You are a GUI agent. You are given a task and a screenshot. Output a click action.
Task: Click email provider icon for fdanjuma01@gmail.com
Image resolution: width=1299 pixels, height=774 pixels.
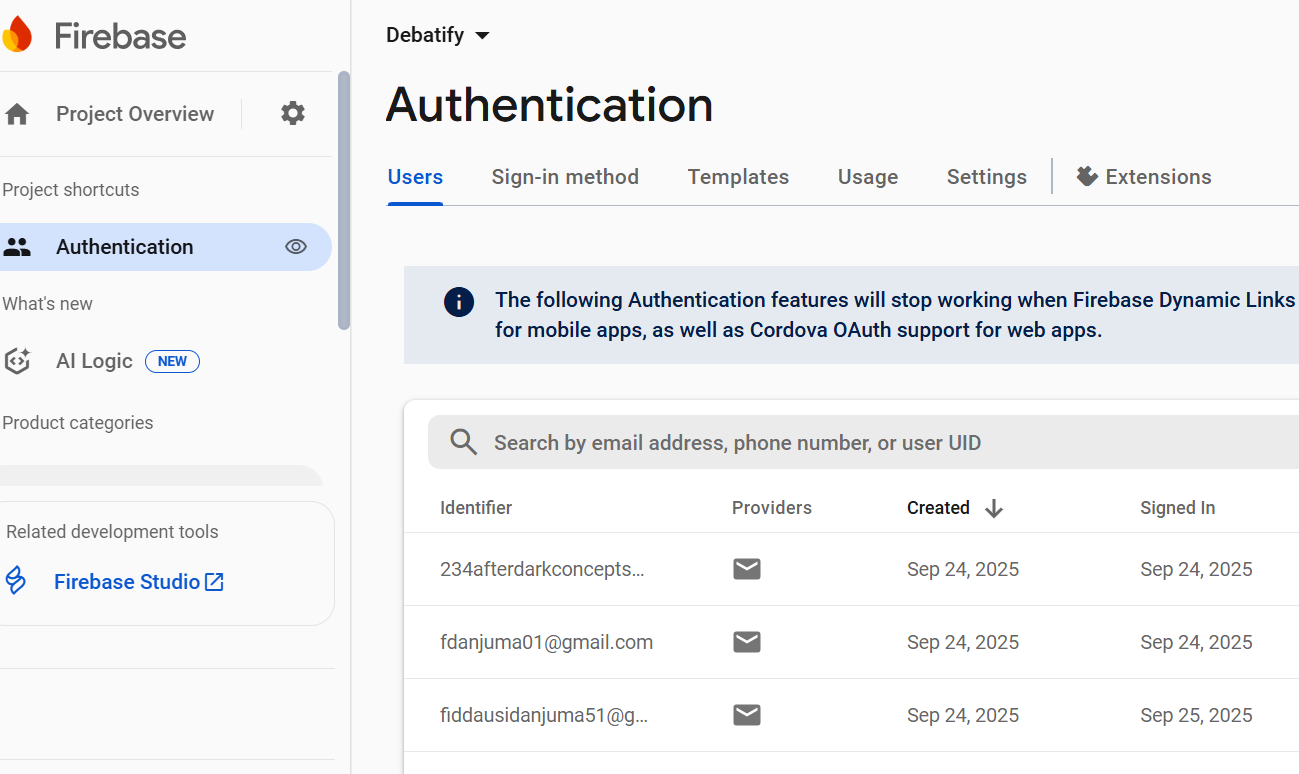pyautogui.click(x=747, y=642)
